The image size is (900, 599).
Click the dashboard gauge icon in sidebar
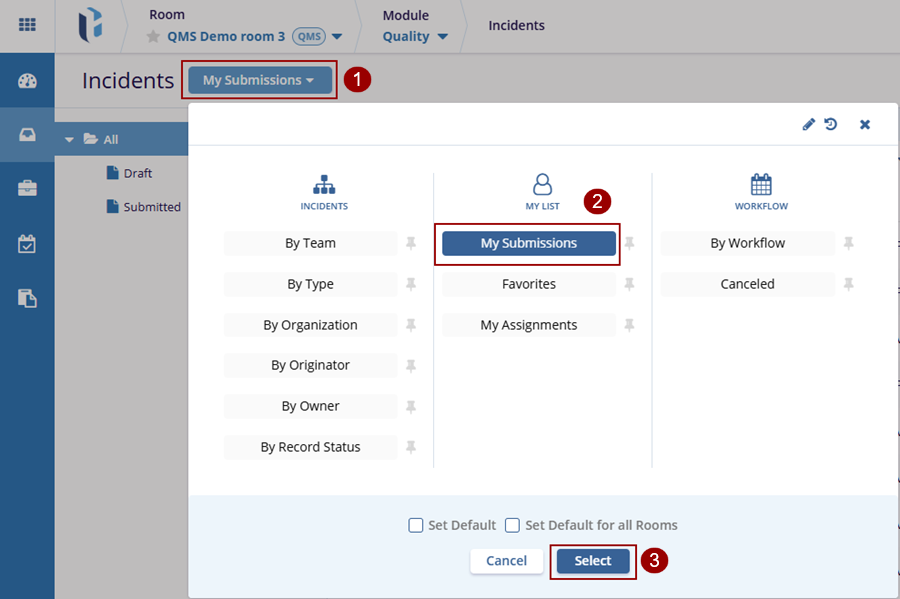[27, 81]
